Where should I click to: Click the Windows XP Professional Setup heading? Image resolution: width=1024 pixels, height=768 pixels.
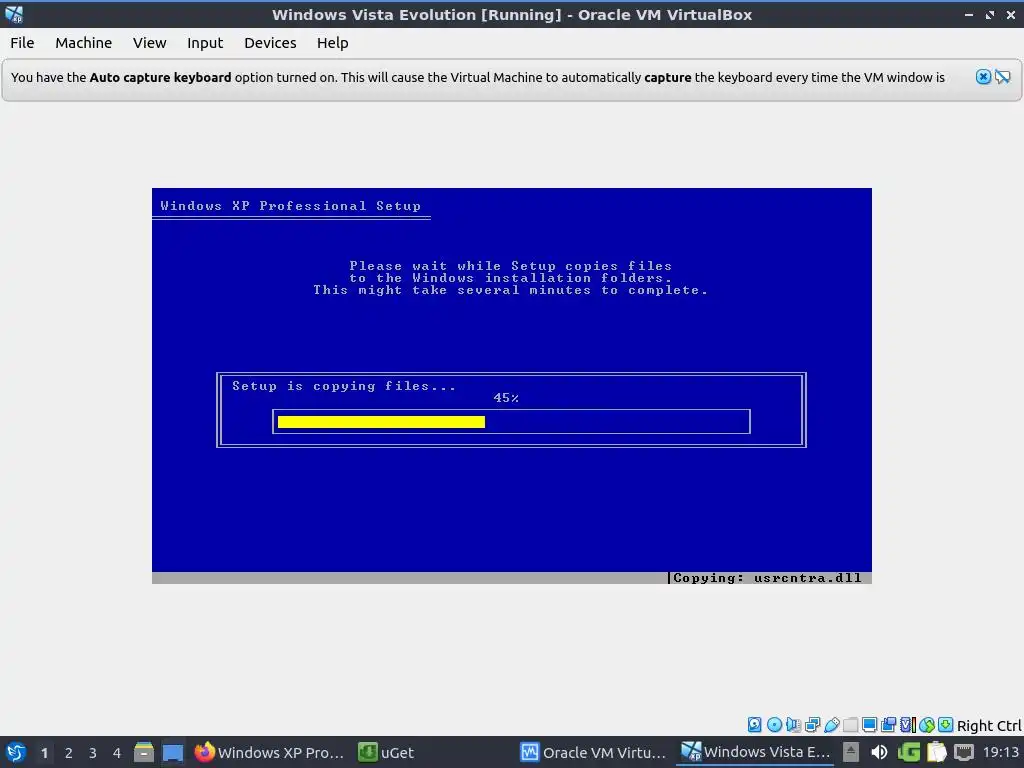(291, 206)
